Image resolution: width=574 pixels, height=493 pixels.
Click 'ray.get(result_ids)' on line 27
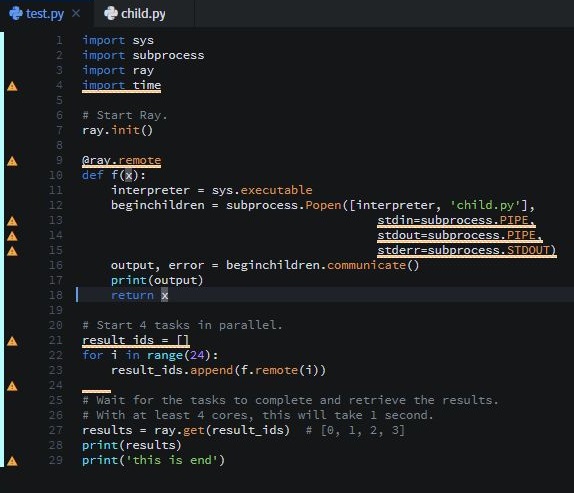tap(222, 430)
